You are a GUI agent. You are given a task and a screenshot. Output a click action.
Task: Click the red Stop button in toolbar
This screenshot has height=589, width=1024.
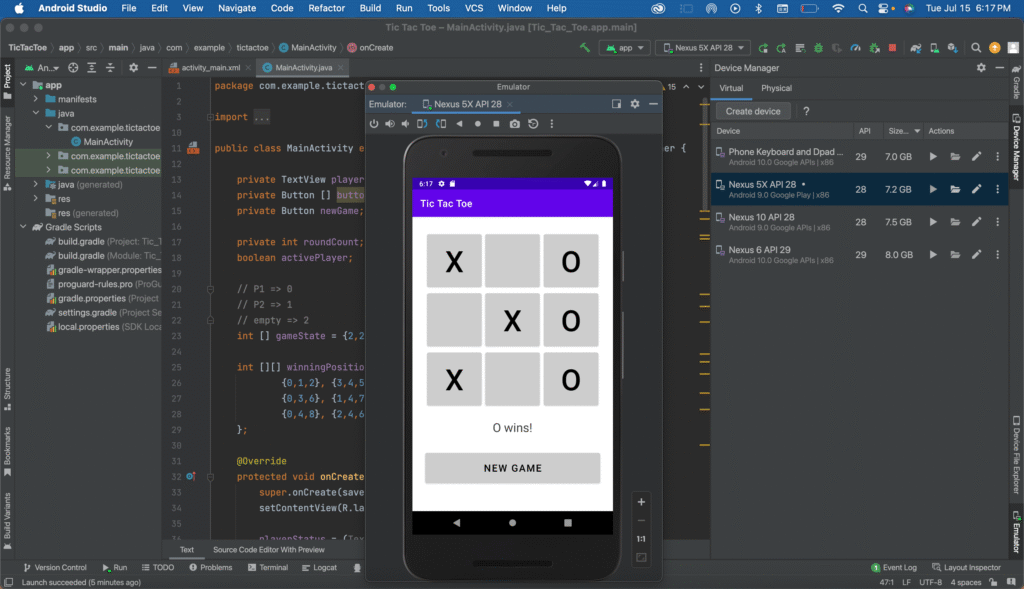891,47
